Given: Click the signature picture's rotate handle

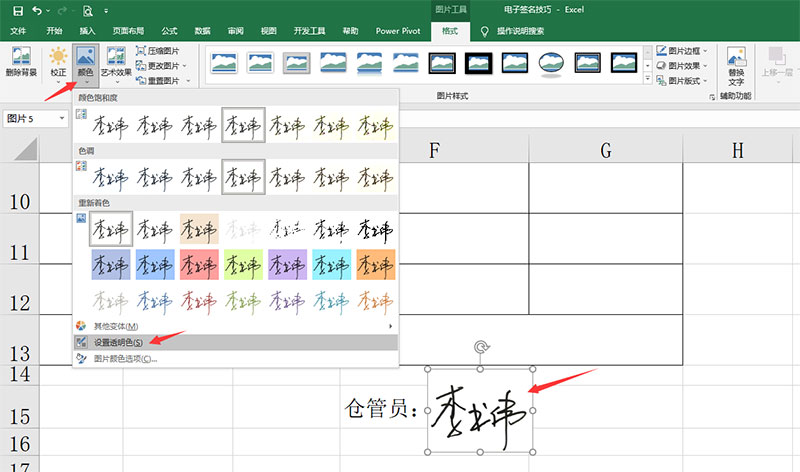Looking at the screenshot, I should tap(481, 347).
